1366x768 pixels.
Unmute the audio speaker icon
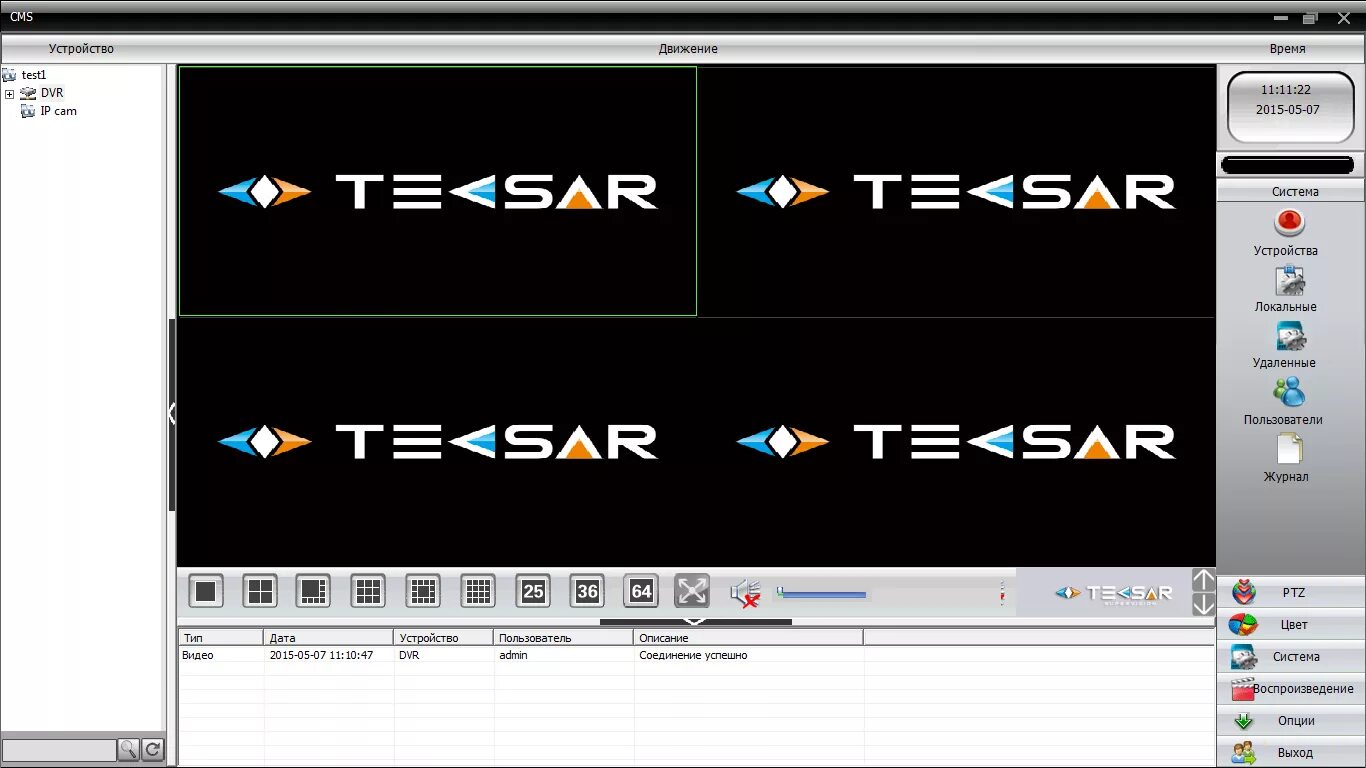pyautogui.click(x=745, y=593)
